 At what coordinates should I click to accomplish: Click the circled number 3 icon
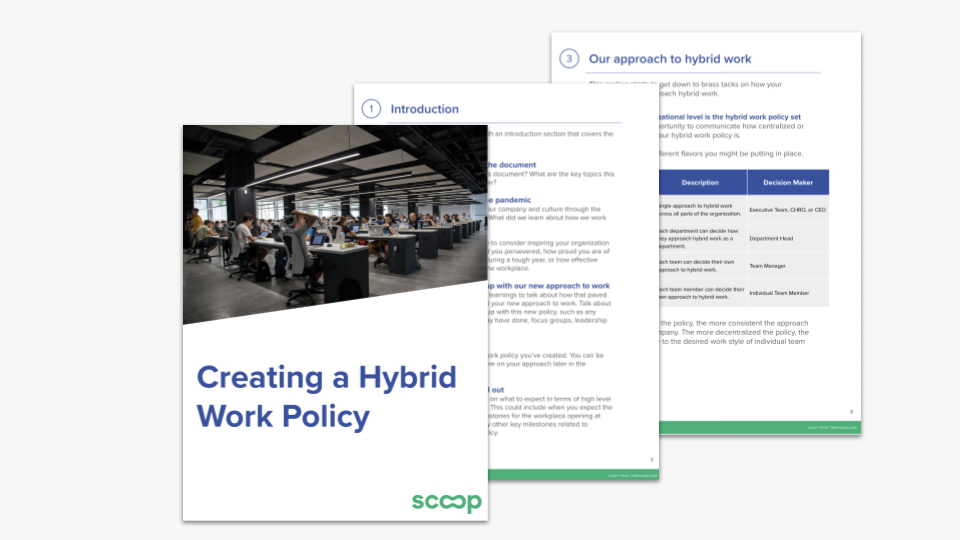coord(569,59)
